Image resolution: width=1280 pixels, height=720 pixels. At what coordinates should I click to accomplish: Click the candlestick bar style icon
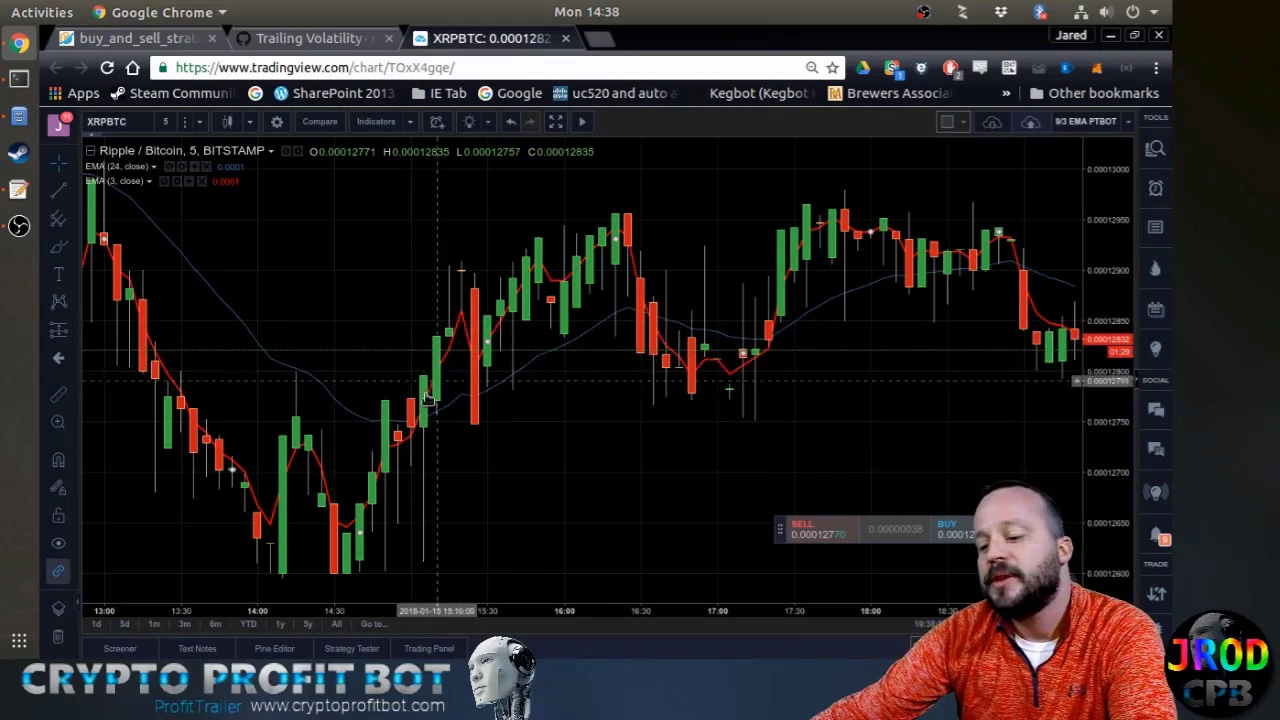click(228, 122)
